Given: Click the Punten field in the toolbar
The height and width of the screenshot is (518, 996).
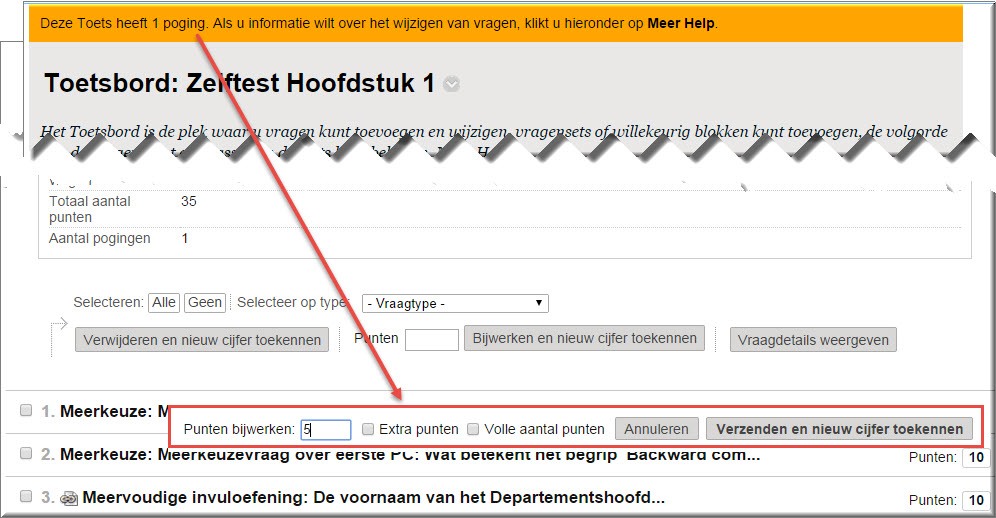Looking at the screenshot, I should 431,340.
